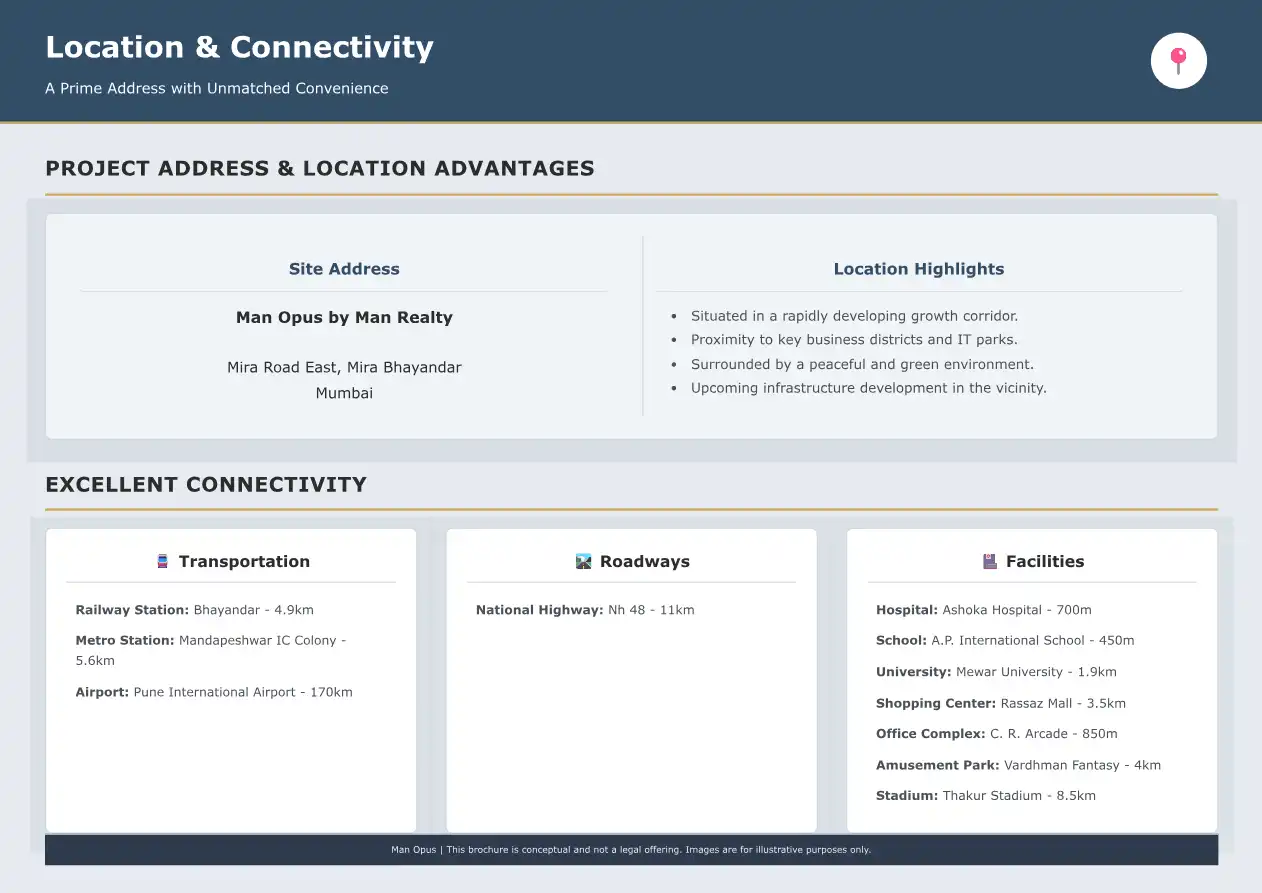Click the motorway icon beside Roadways
Screen dimensions: 1262x893
point(584,562)
